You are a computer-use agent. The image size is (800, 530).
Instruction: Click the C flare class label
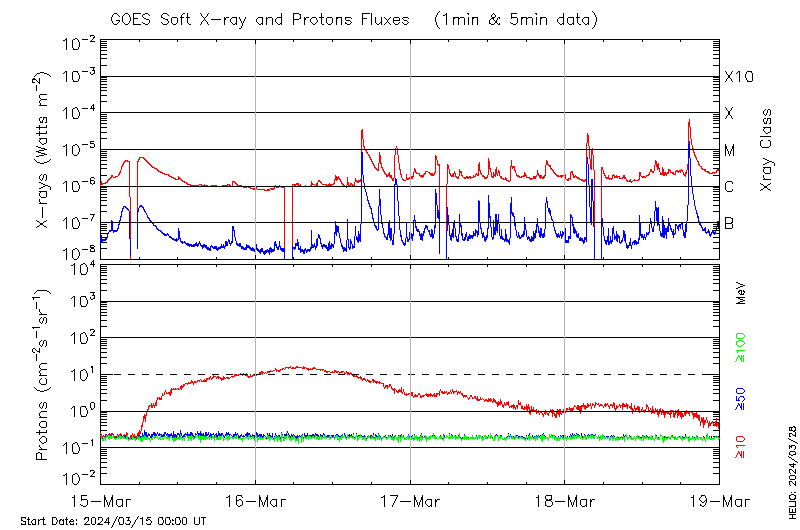[729, 187]
